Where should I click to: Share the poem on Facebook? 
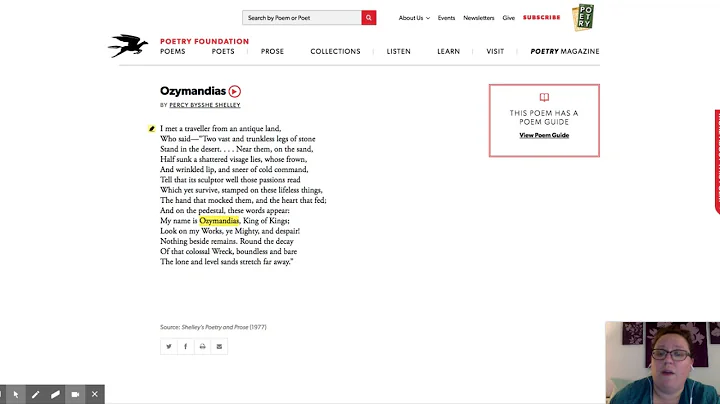click(x=186, y=346)
